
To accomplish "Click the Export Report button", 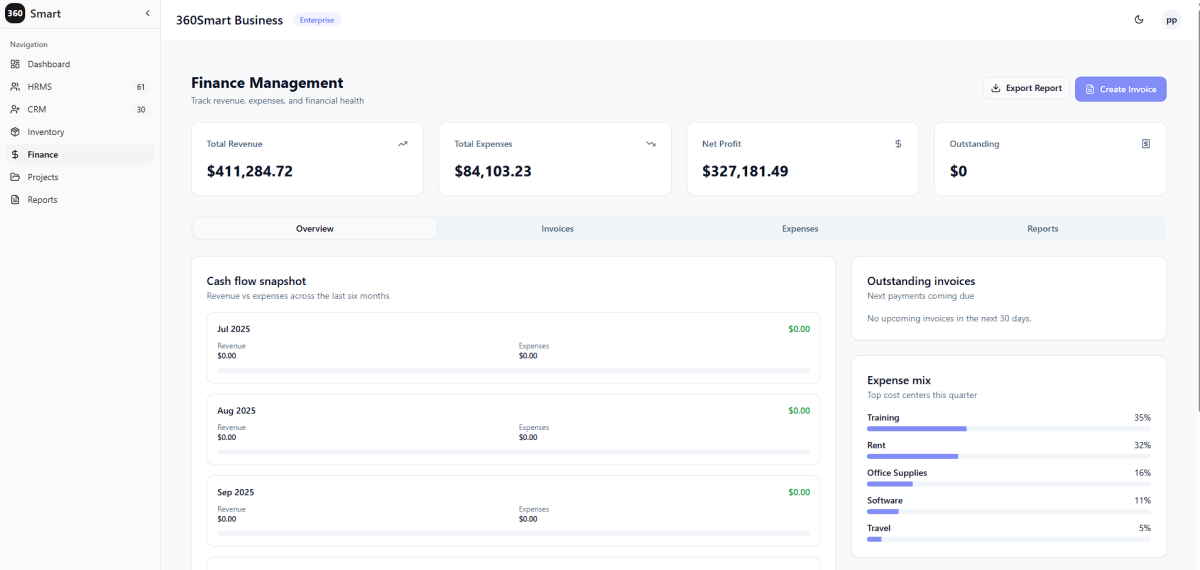I will (x=1026, y=89).
